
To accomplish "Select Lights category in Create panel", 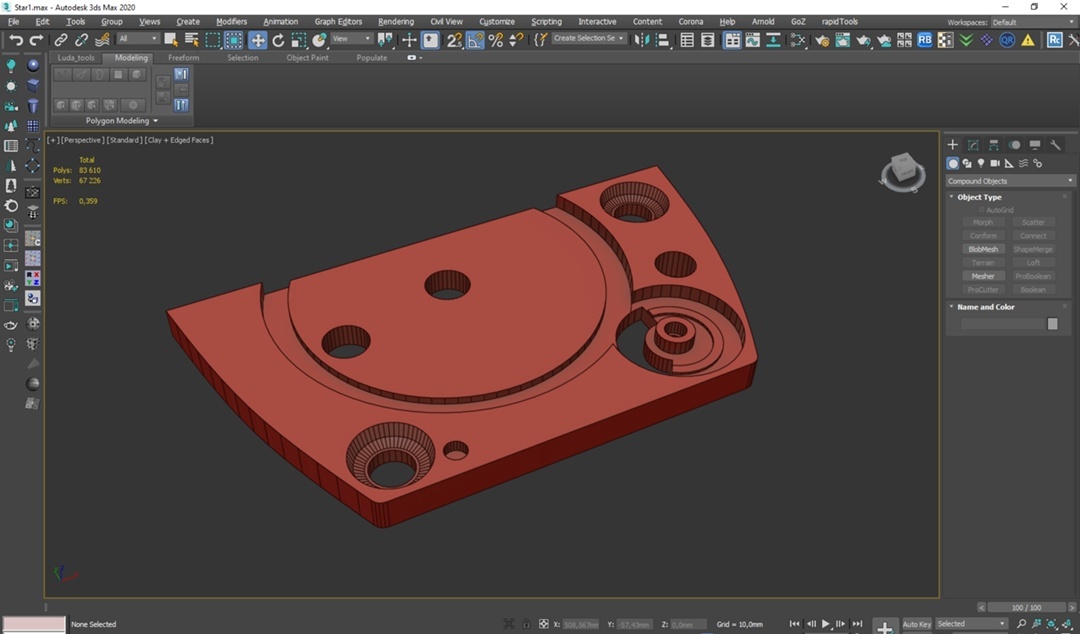I will (981, 163).
